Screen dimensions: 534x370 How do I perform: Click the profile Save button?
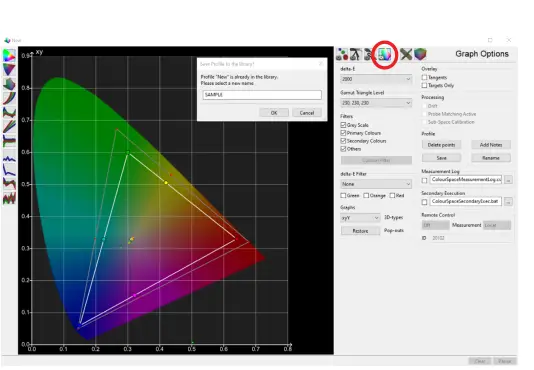click(441, 158)
